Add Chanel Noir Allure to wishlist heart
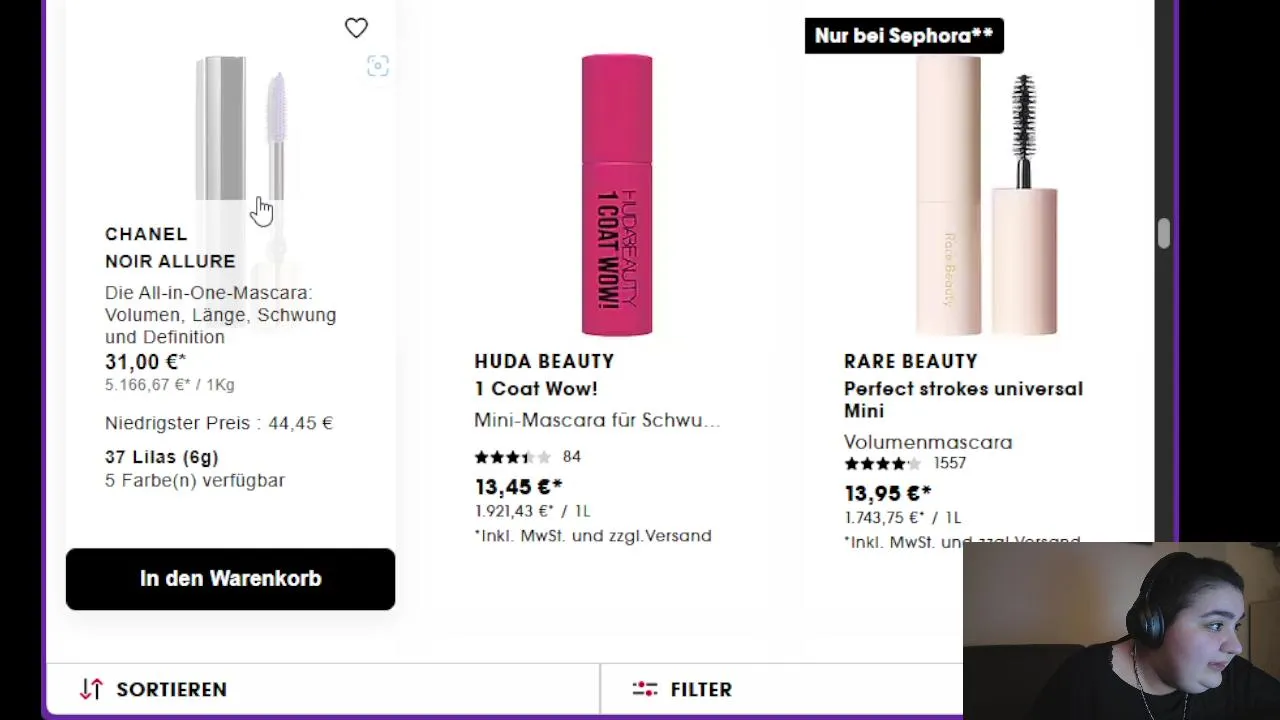1280x720 pixels. [356, 28]
